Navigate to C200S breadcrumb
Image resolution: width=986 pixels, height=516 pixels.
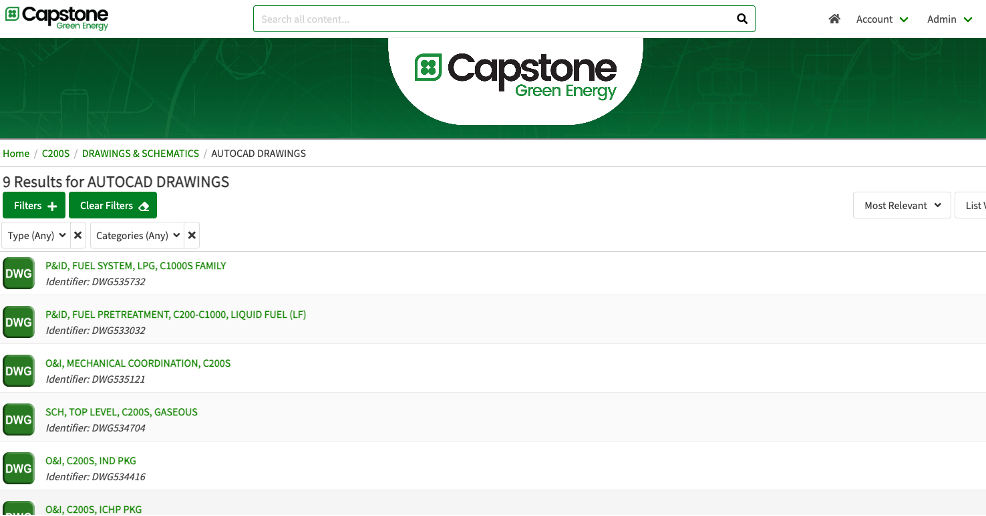(56, 153)
